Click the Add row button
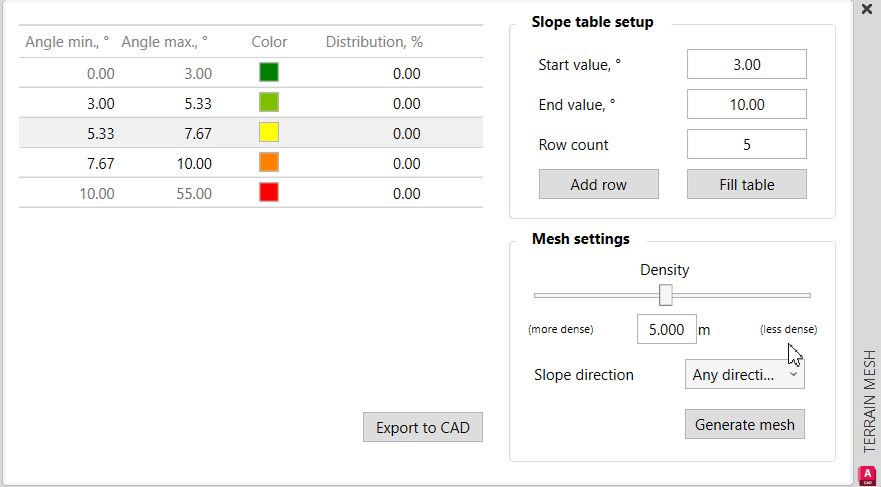 (x=598, y=185)
